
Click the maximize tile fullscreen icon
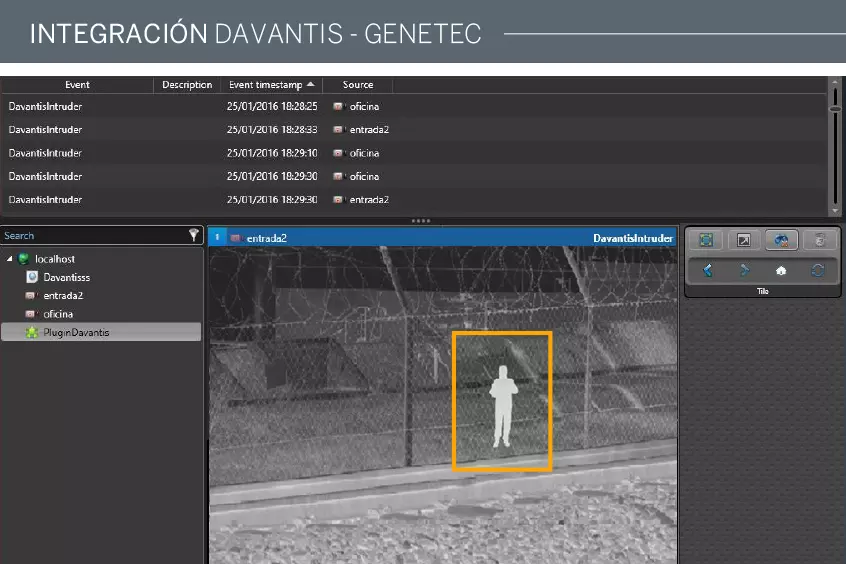(706, 240)
